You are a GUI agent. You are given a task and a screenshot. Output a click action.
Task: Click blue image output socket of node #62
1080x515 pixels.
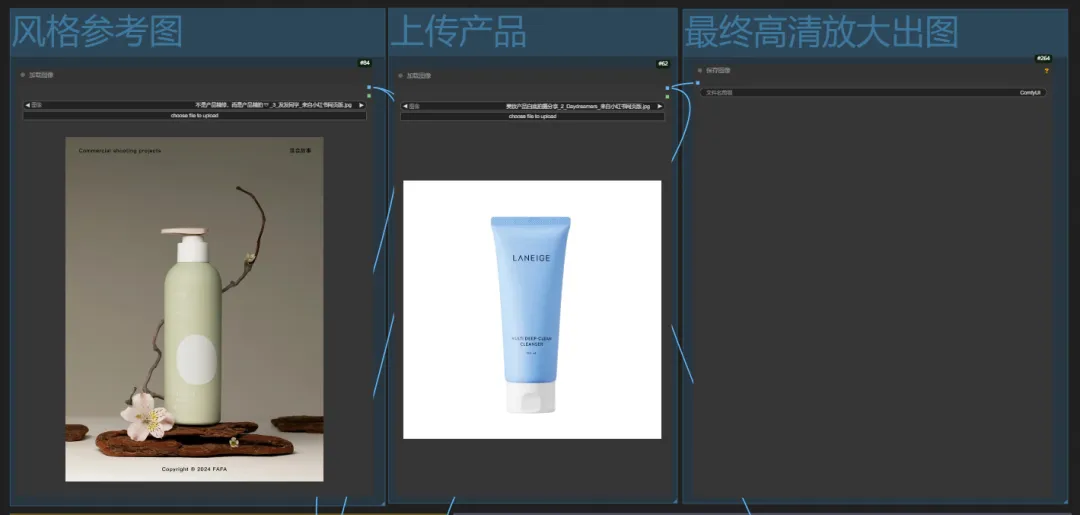(x=667, y=88)
